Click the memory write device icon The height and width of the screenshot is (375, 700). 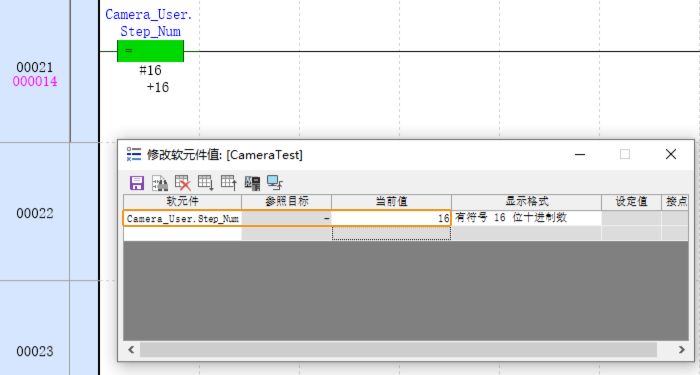(252, 183)
